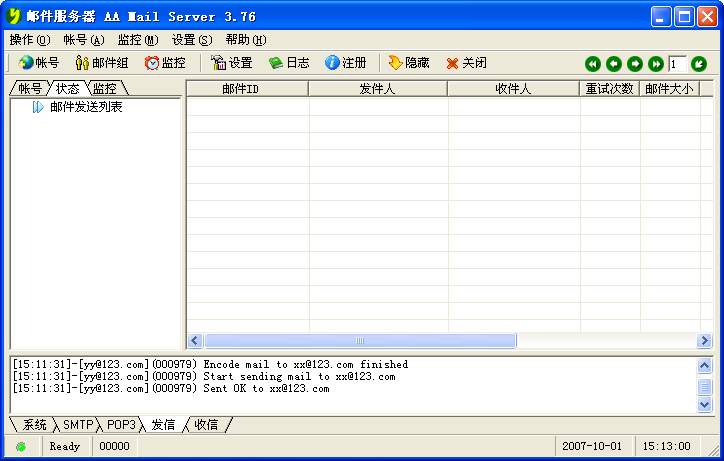Switch to the POP3 log tab
This screenshot has height=461, width=724.
[x=121, y=425]
